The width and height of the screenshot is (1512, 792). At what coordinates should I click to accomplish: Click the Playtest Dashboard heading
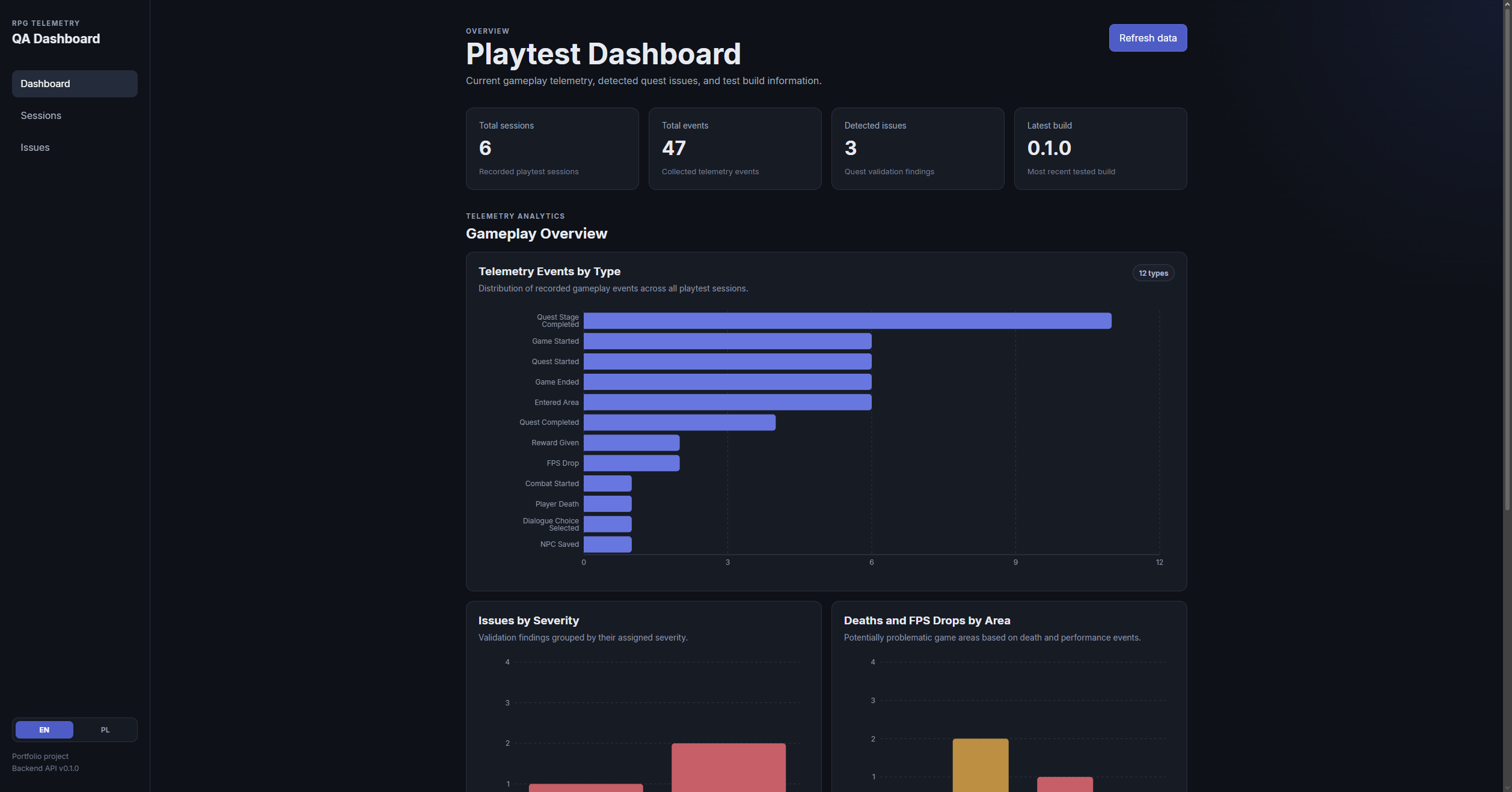[603, 54]
